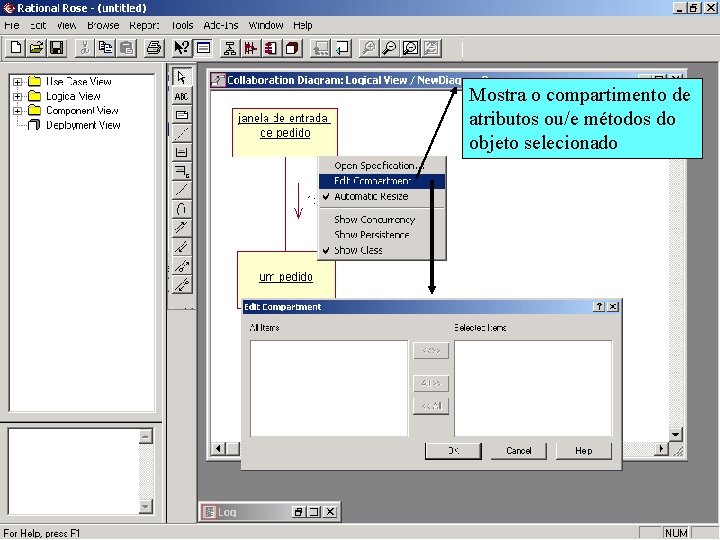Click the Cut scissors icon
This screenshot has width=720, height=540.
(x=84, y=48)
